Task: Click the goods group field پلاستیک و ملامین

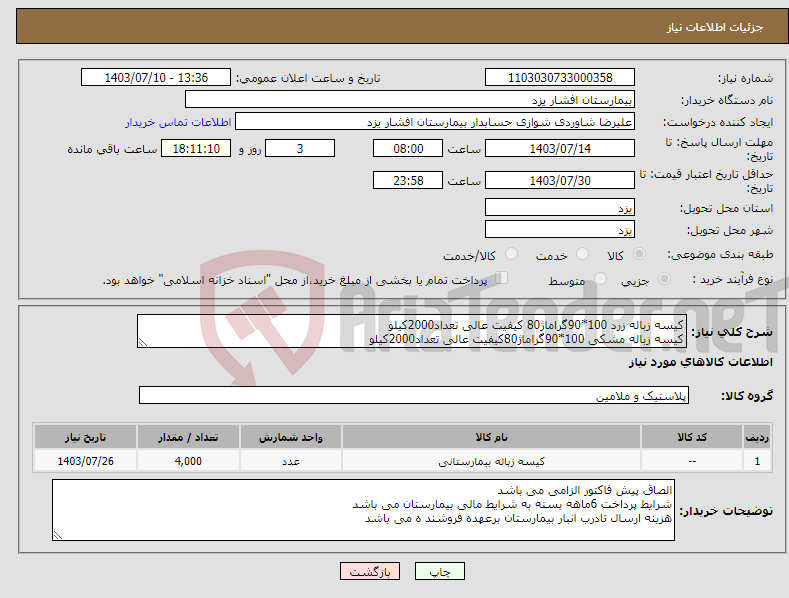Action: click(x=414, y=395)
